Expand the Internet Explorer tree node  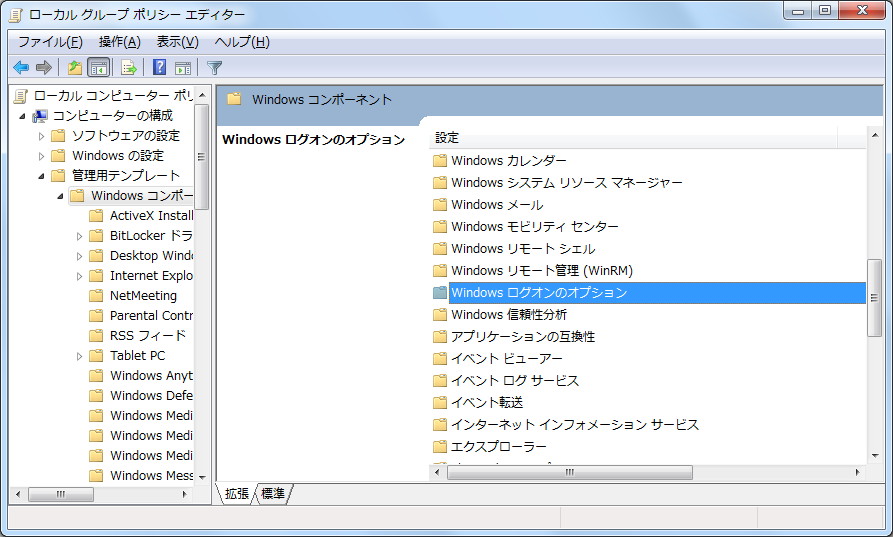point(79,276)
